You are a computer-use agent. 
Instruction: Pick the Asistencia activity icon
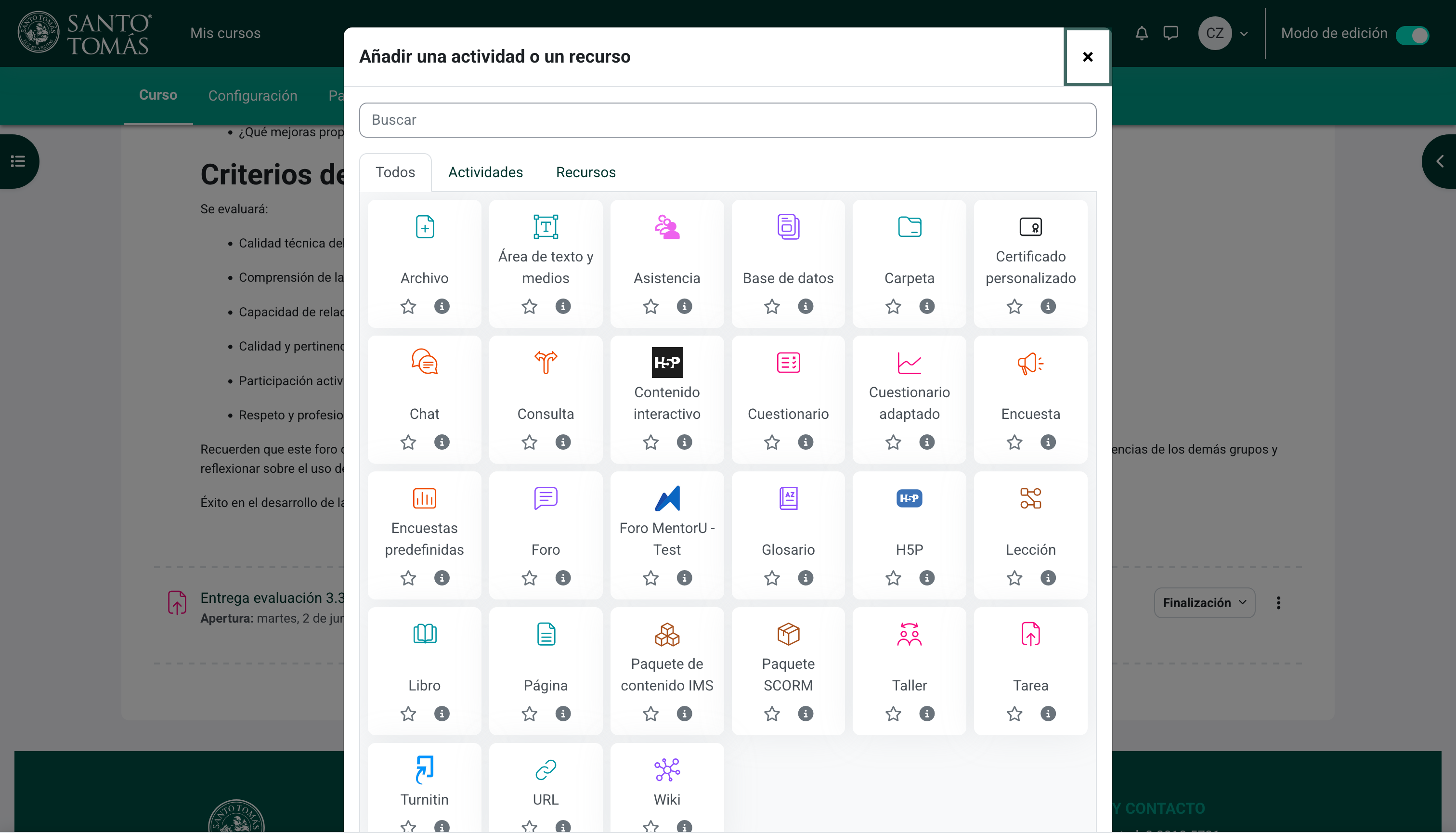pos(667,227)
